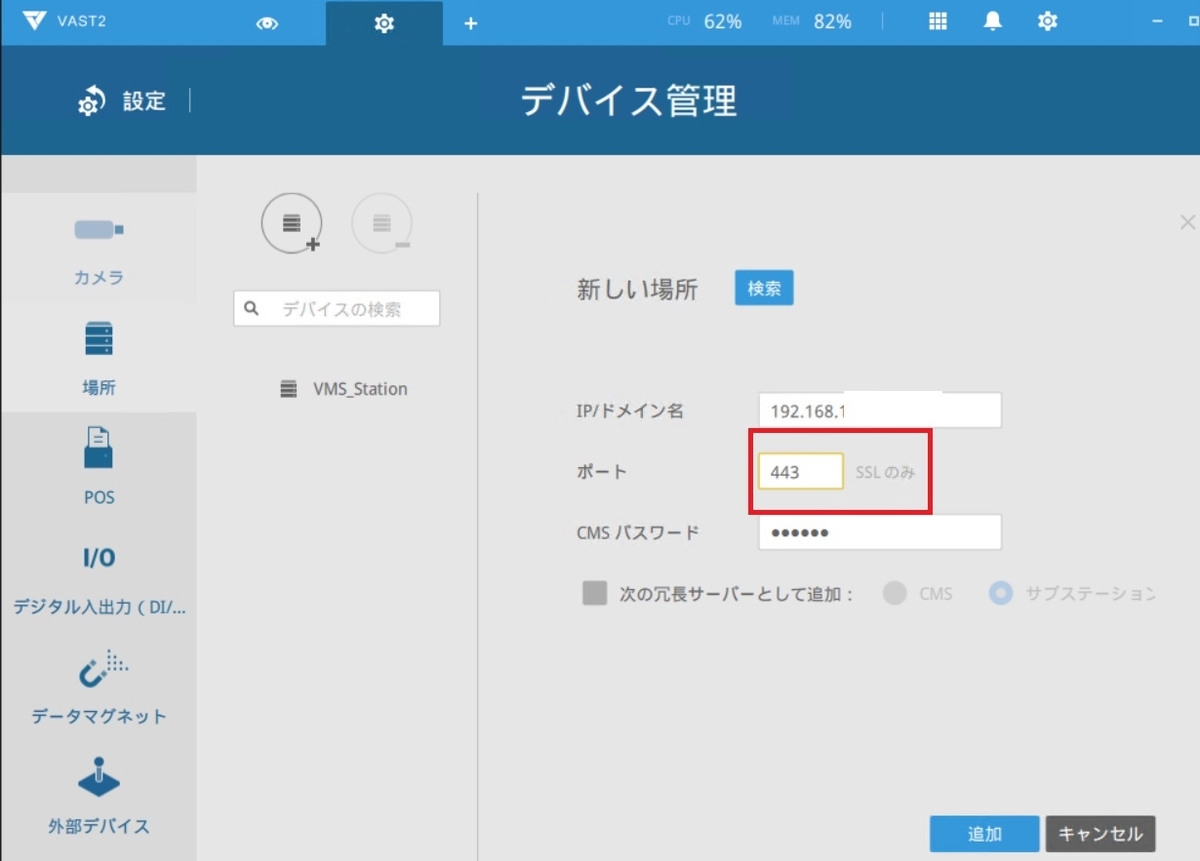Open the grid layout icon in top bar

pos(938,21)
